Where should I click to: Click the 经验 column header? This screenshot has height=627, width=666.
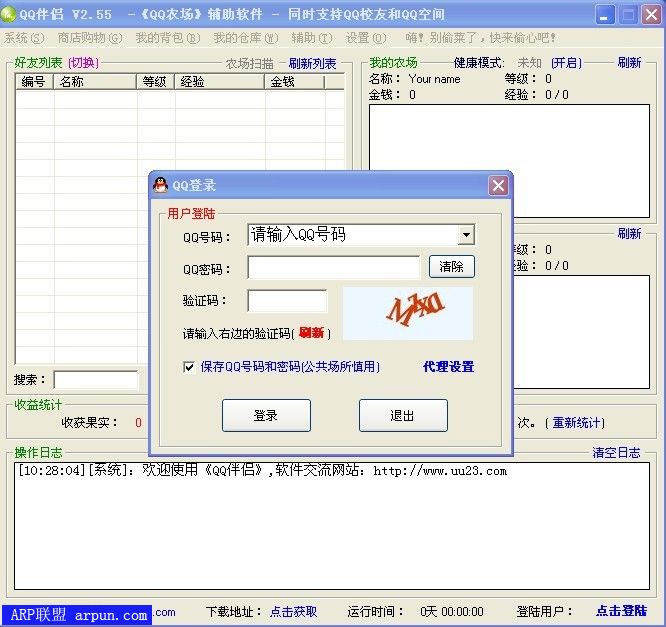pyautogui.click(x=220, y=82)
